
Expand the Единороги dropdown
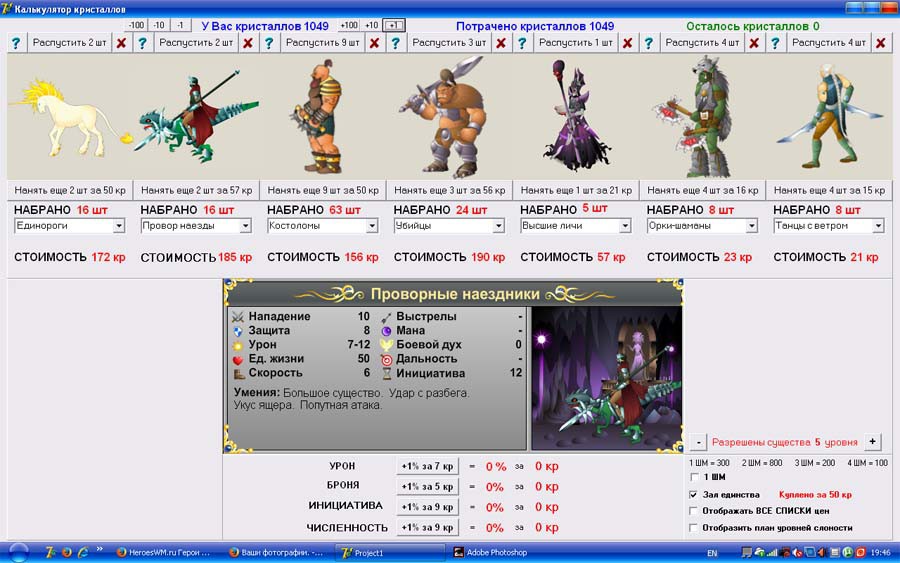119,226
